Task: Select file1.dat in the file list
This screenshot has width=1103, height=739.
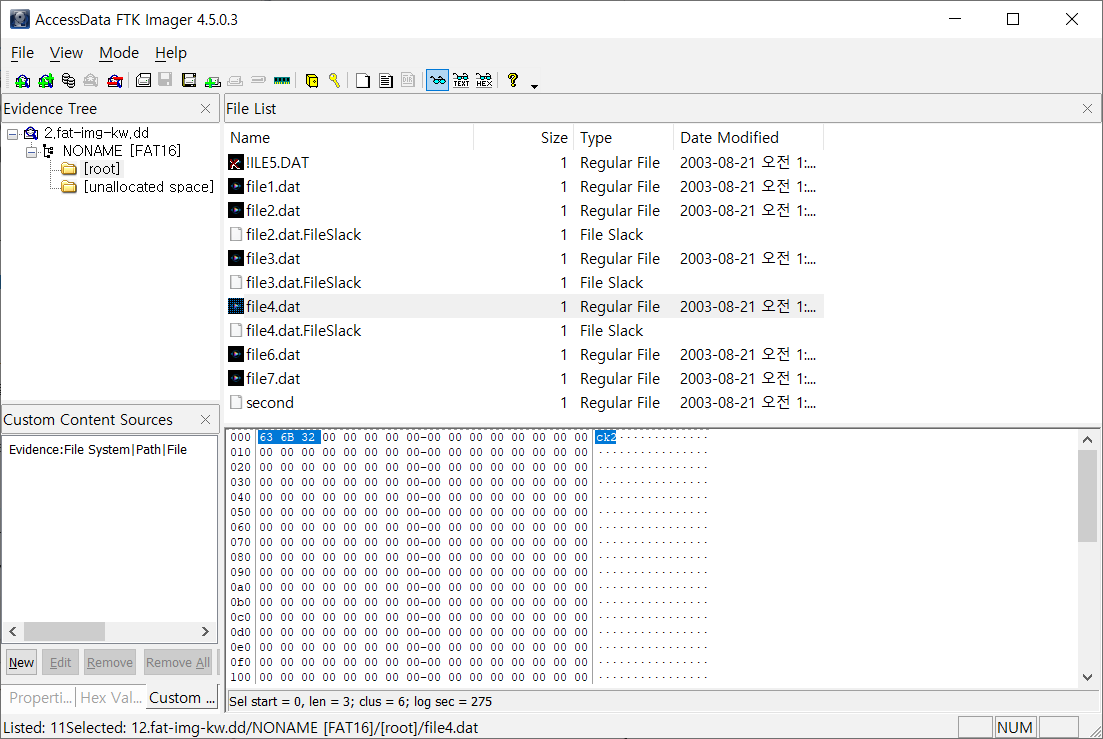Action: coord(273,187)
